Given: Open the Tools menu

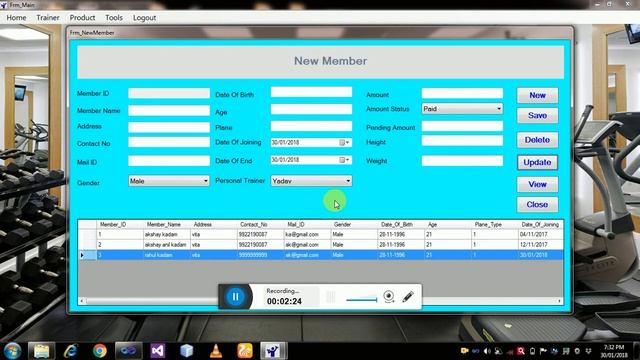Looking at the screenshot, I should point(114,18).
